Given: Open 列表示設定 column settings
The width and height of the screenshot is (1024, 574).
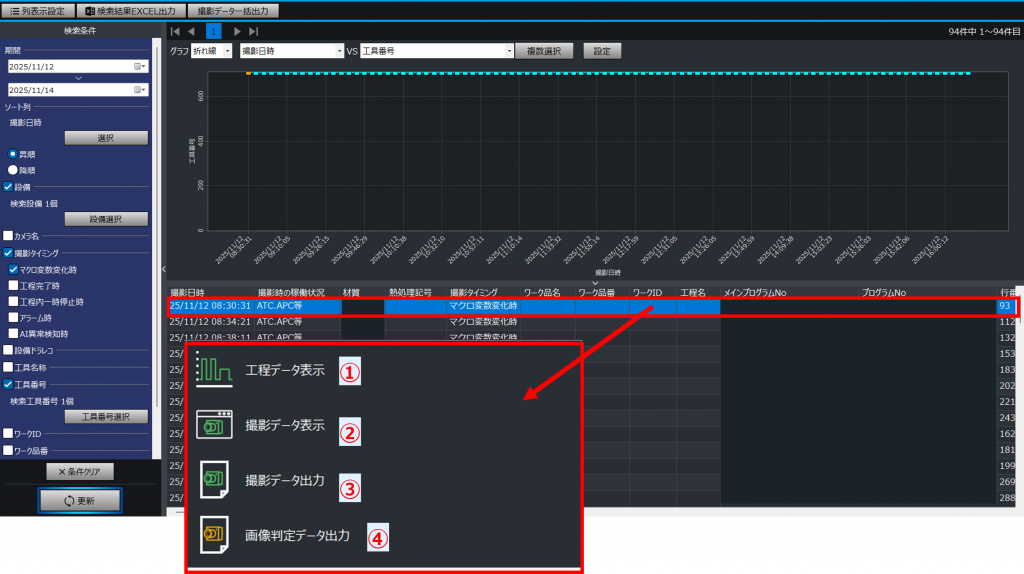Looking at the screenshot, I should tap(36, 10).
